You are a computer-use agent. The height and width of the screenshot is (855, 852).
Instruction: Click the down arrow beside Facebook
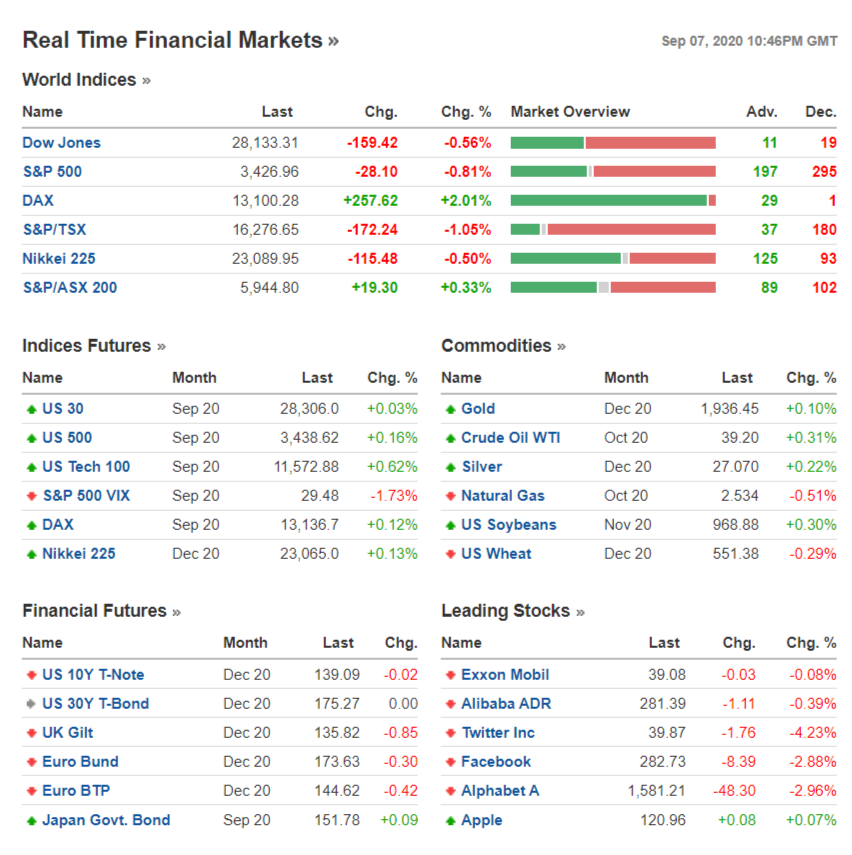pos(451,762)
